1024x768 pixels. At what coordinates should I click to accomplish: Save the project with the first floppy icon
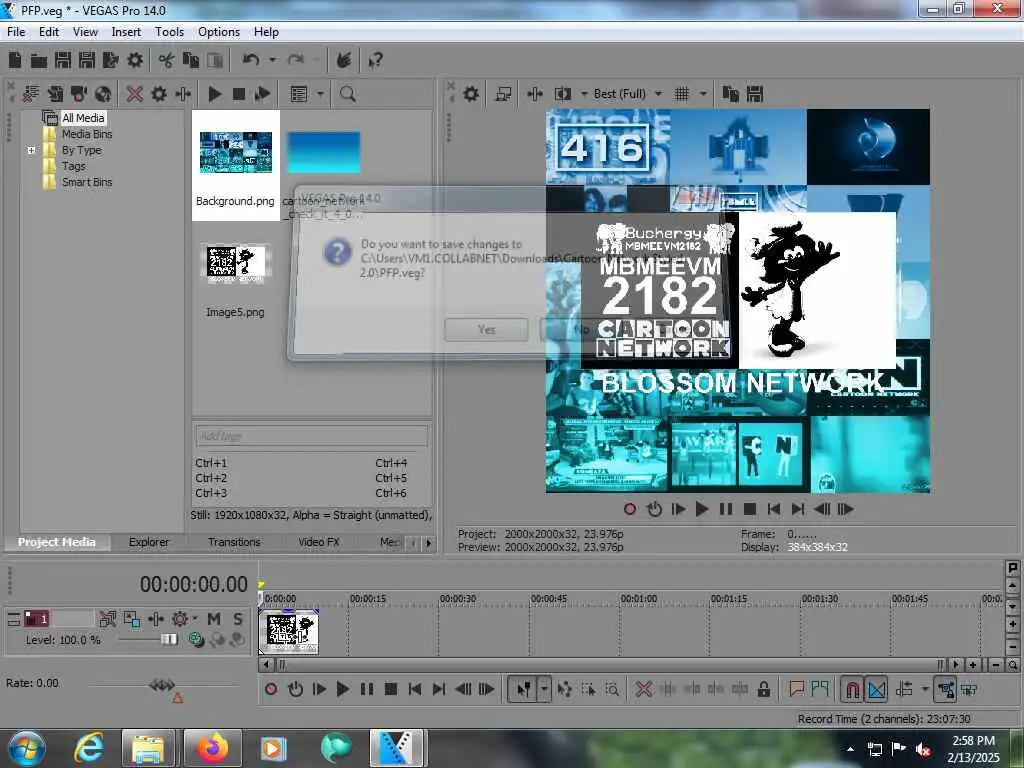(63, 60)
